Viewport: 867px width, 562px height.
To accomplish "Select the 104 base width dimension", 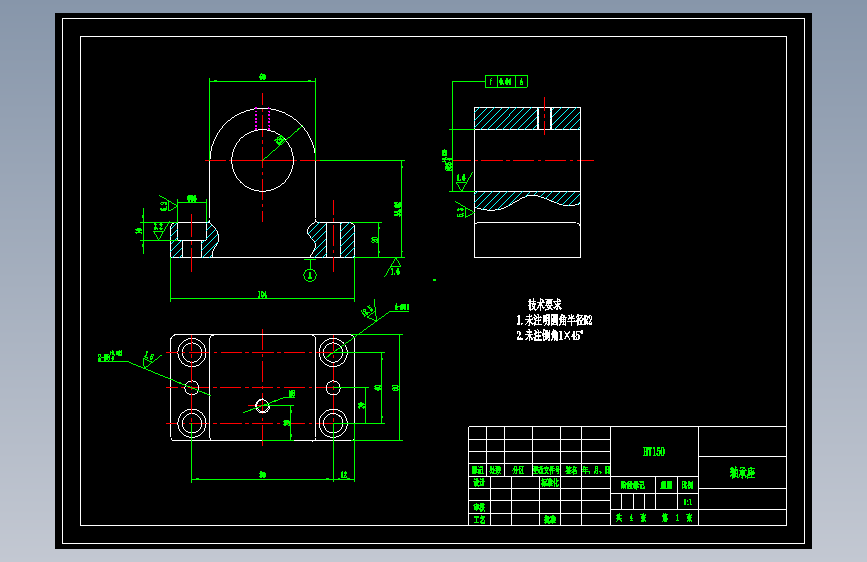I will pyautogui.click(x=262, y=295).
